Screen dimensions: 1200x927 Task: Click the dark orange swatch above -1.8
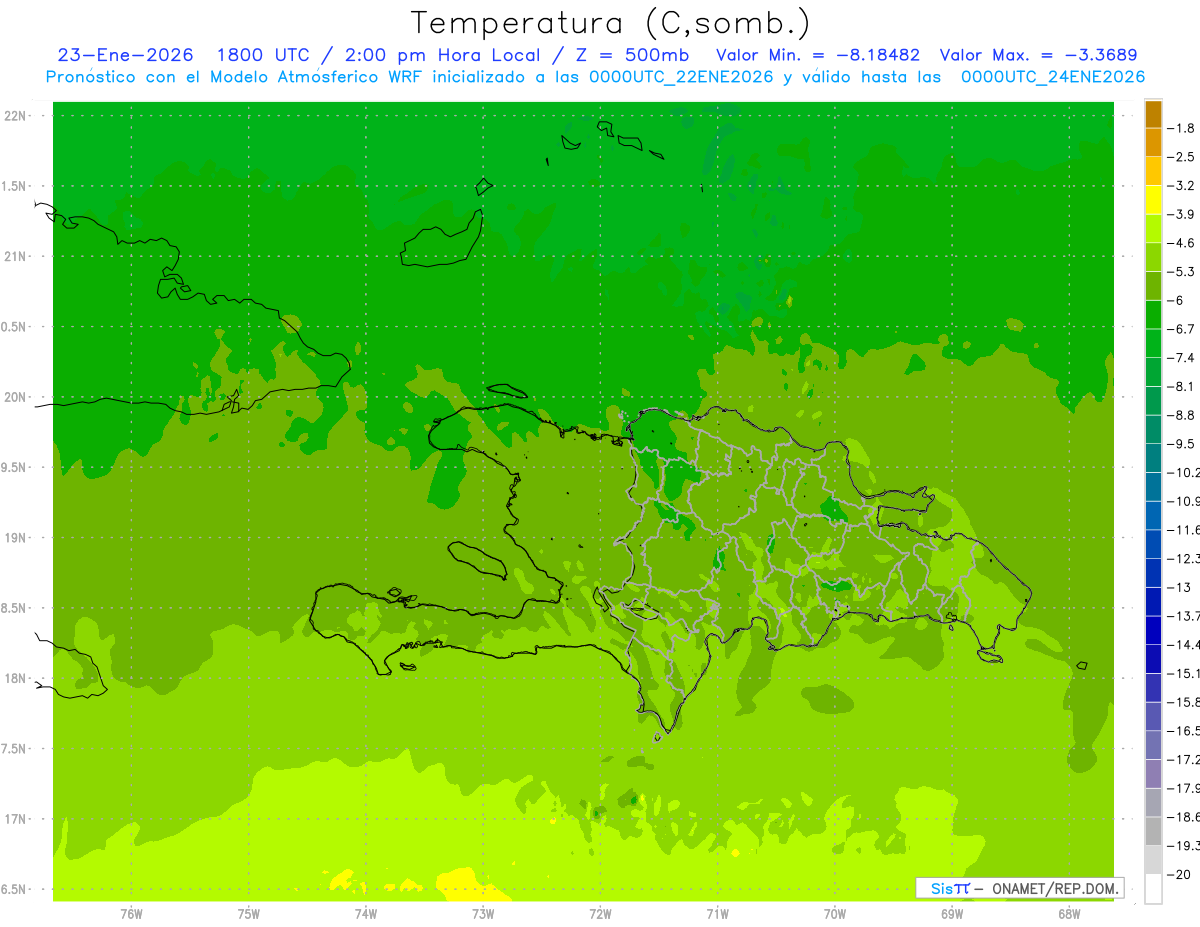[1153, 114]
